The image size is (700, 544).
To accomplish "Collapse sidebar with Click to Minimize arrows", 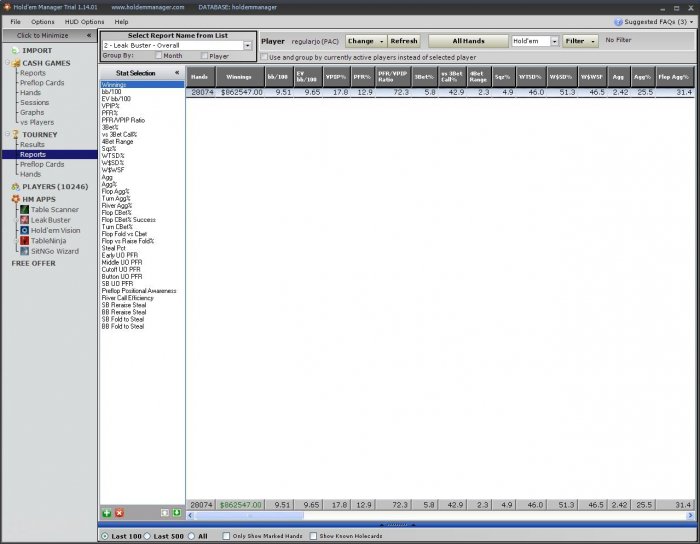I will (88, 35).
